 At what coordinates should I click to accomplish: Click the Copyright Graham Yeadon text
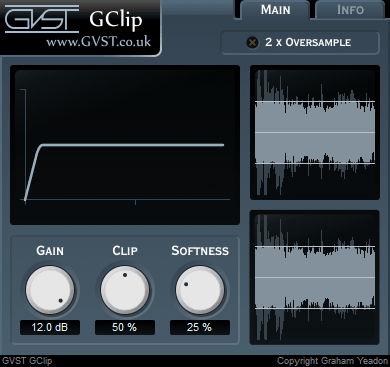(332, 361)
